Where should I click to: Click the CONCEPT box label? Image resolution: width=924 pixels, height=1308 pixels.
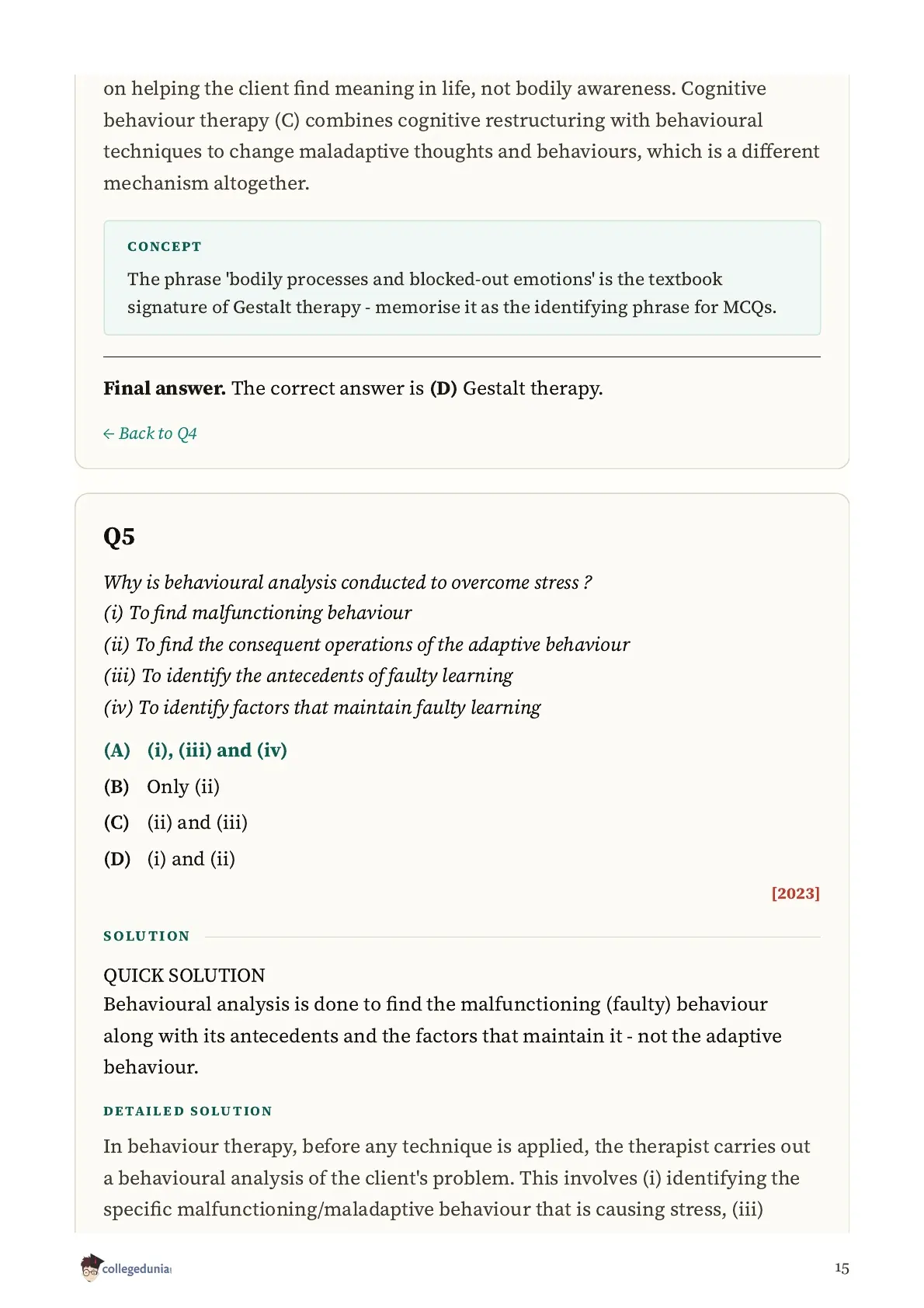coord(165,246)
